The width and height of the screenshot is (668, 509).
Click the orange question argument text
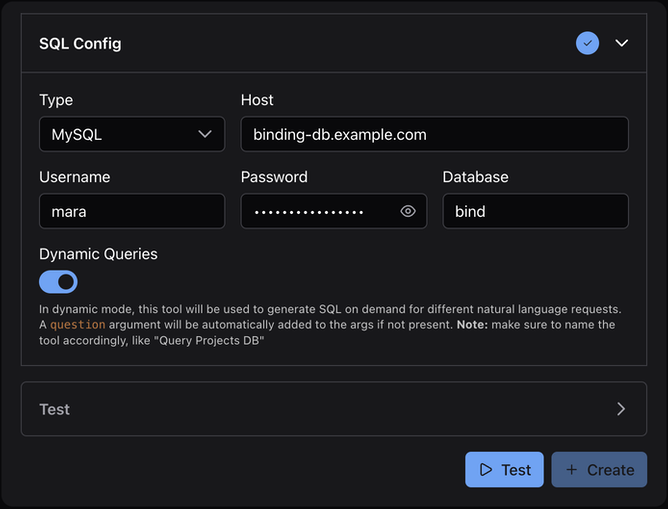click(77, 325)
